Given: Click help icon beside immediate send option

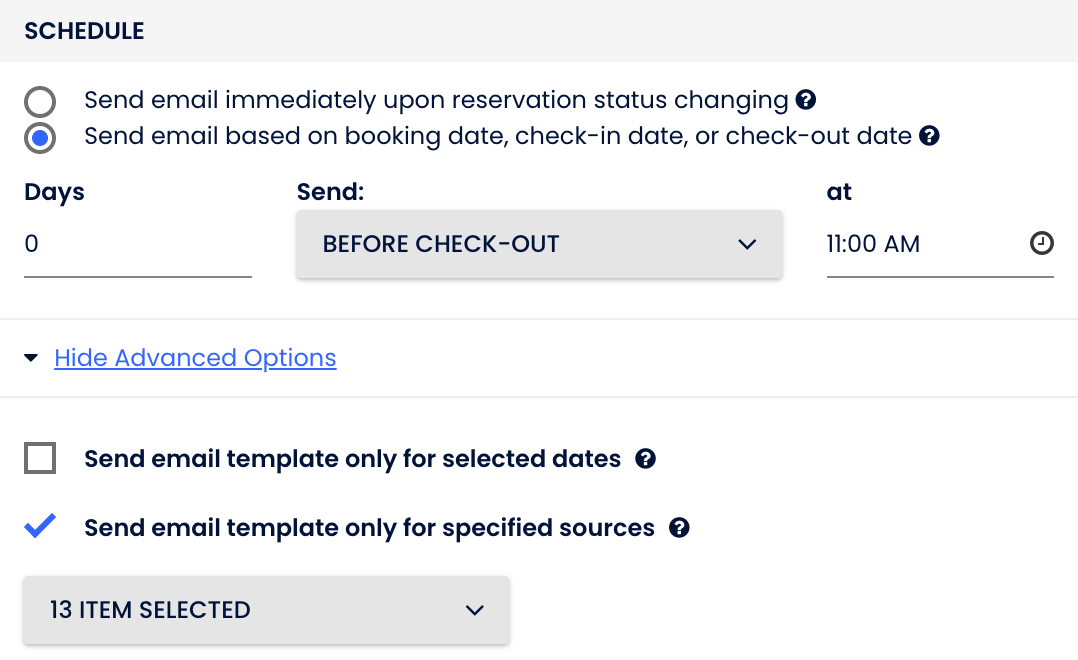Looking at the screenshot, I should tap(806, 100).
